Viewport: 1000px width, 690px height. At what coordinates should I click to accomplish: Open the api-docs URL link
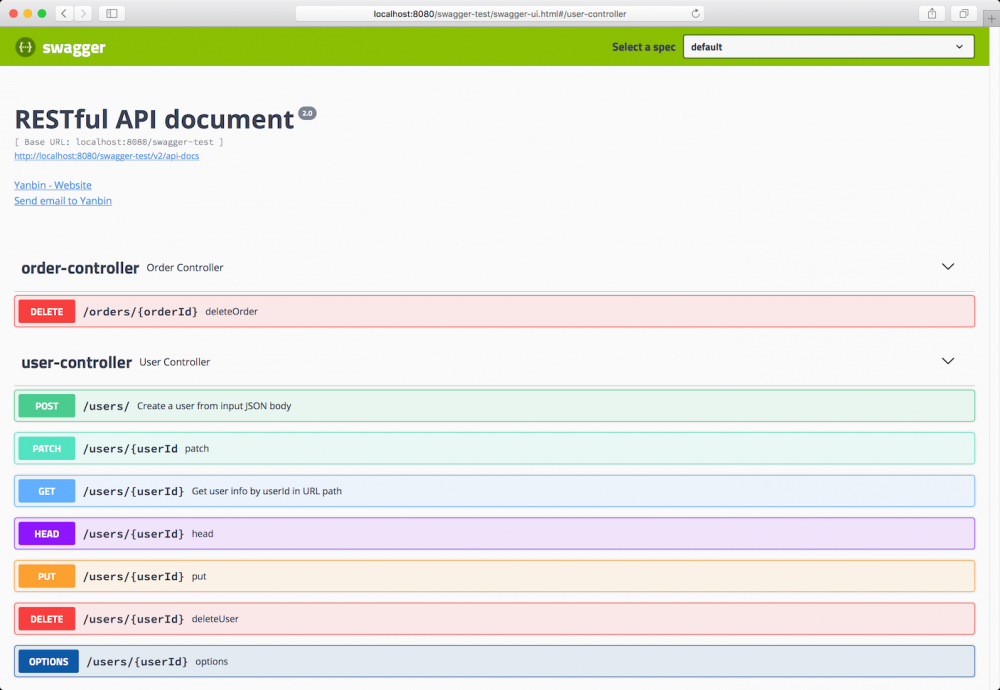point(107,156)
